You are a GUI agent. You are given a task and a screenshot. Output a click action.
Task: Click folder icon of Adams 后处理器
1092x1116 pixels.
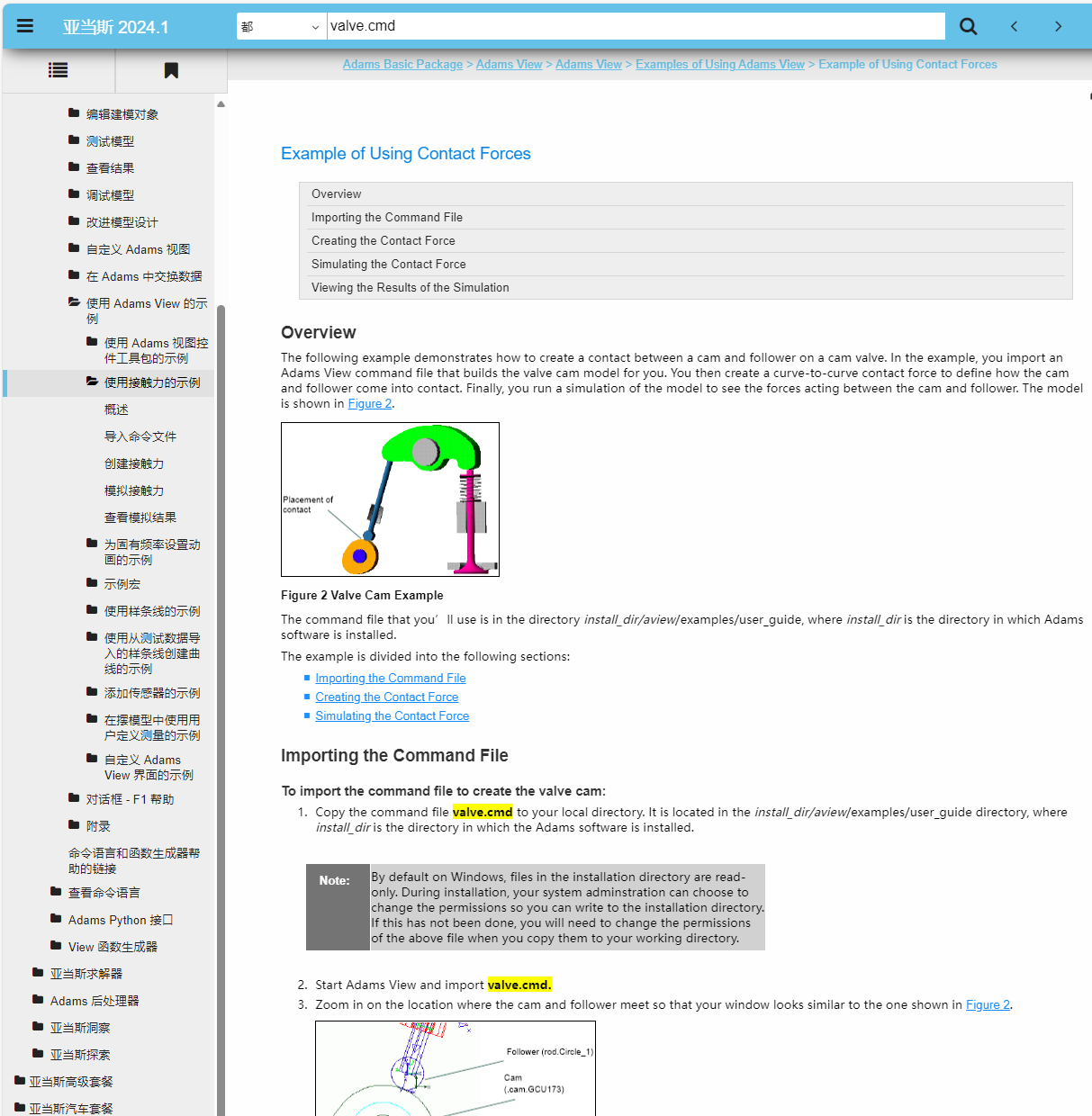[x=38, y=1000]
